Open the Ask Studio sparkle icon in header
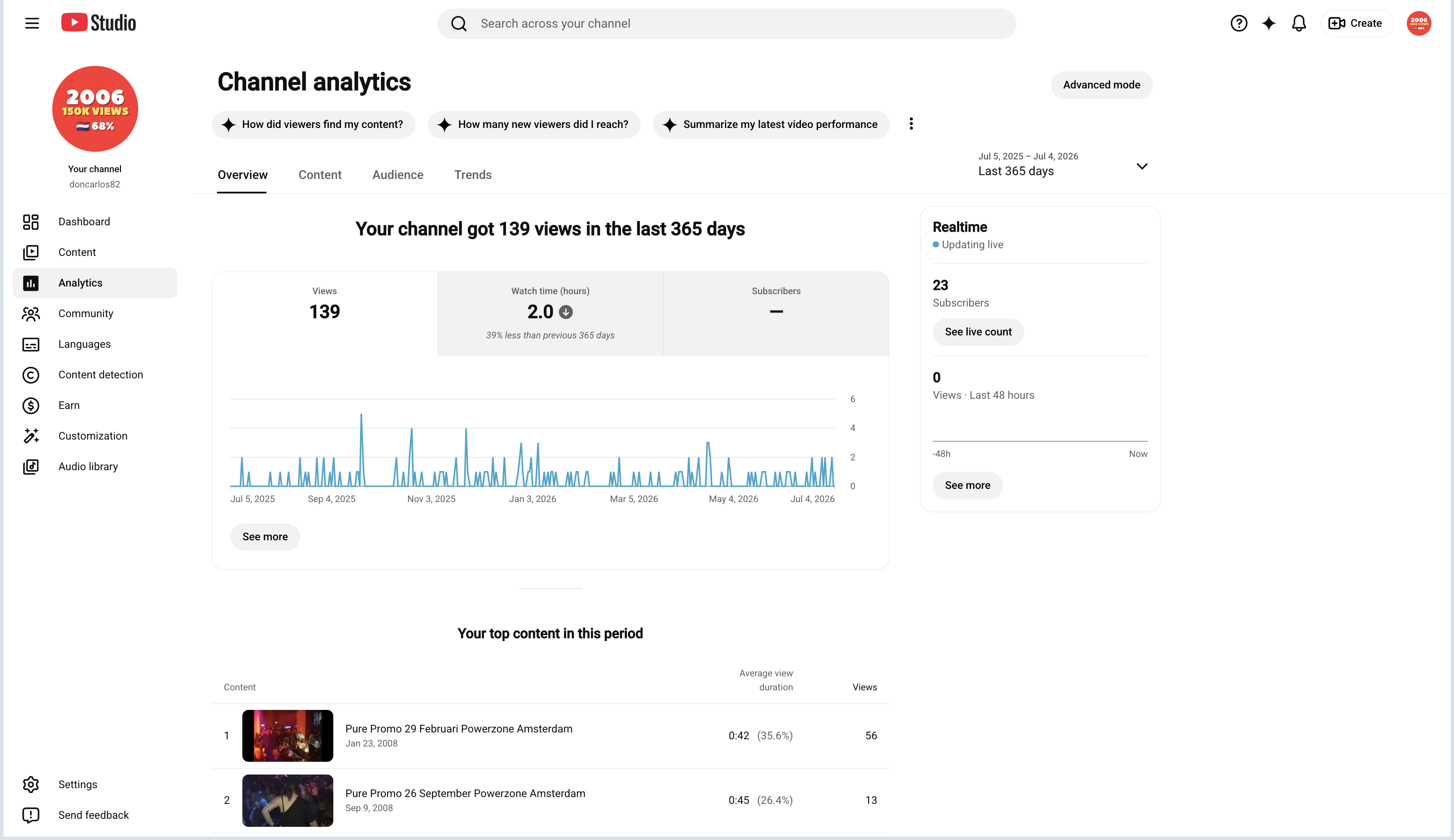 click(1269, 23)
